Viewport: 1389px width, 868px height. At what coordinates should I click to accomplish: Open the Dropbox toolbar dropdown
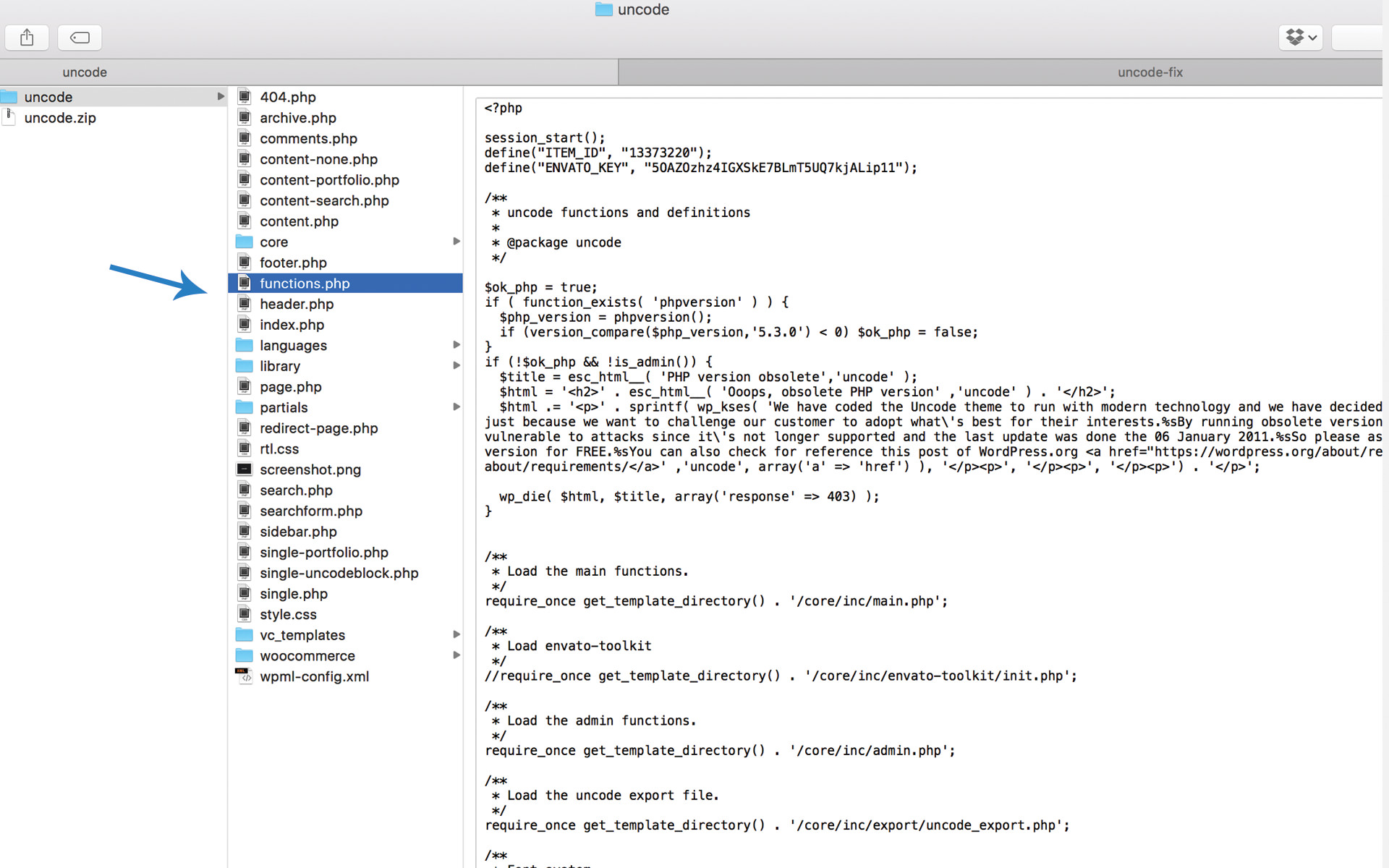tap(1301, 38)
